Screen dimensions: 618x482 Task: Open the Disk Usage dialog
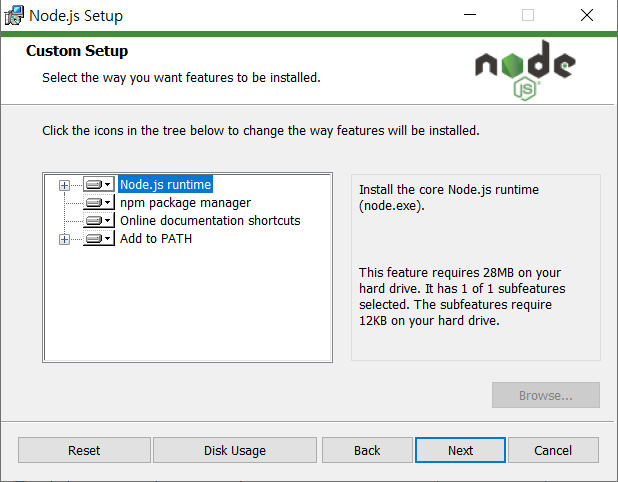[x=235, y=450]
